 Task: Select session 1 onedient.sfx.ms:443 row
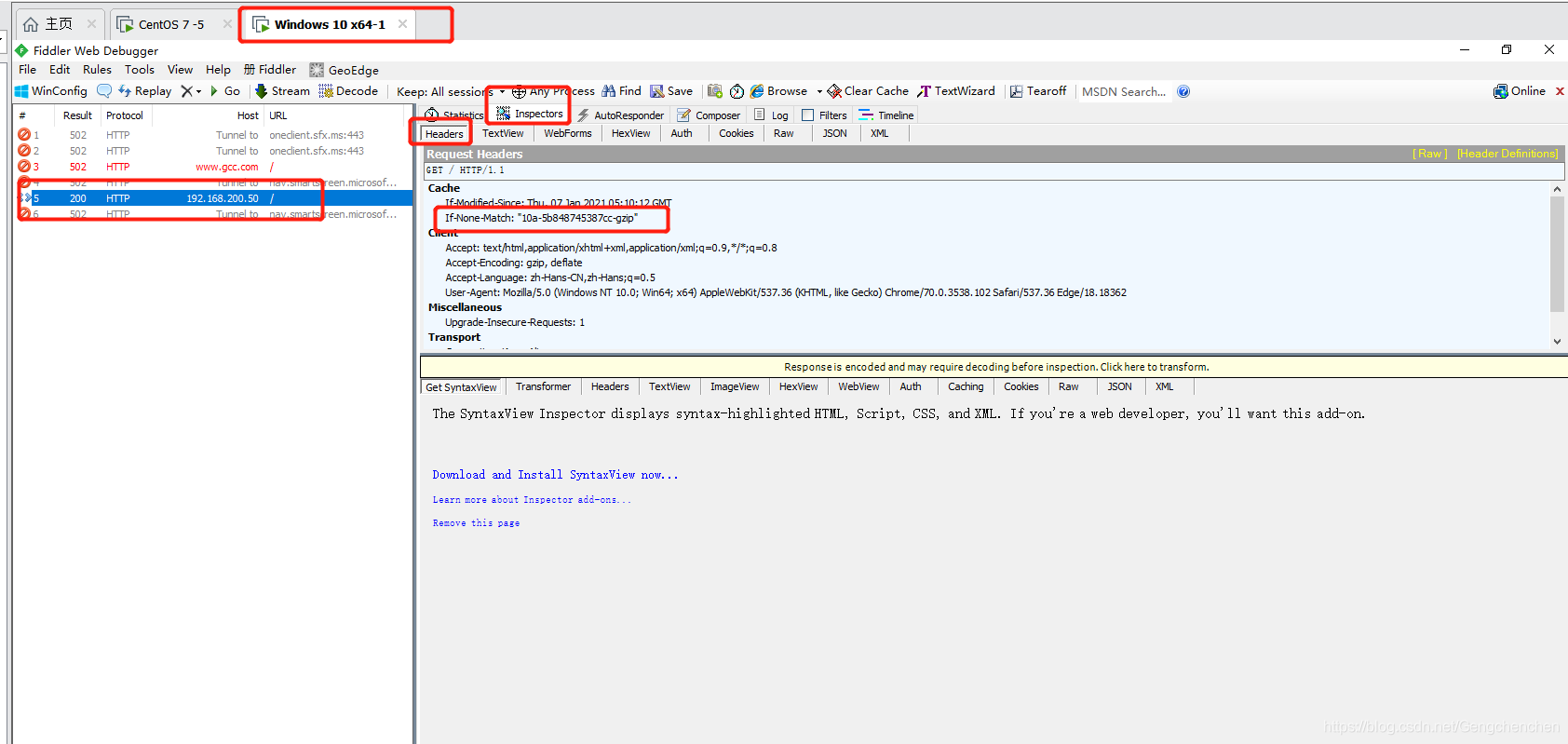coord(214,135)
